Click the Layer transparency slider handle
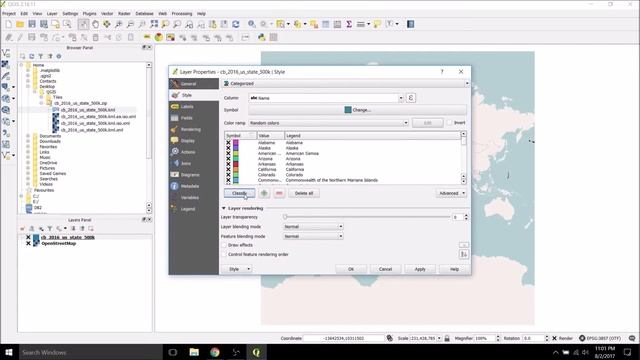Image resolution: width=640 pixels, height=360 pixels. pyautogui.click(x=285, y=217)
